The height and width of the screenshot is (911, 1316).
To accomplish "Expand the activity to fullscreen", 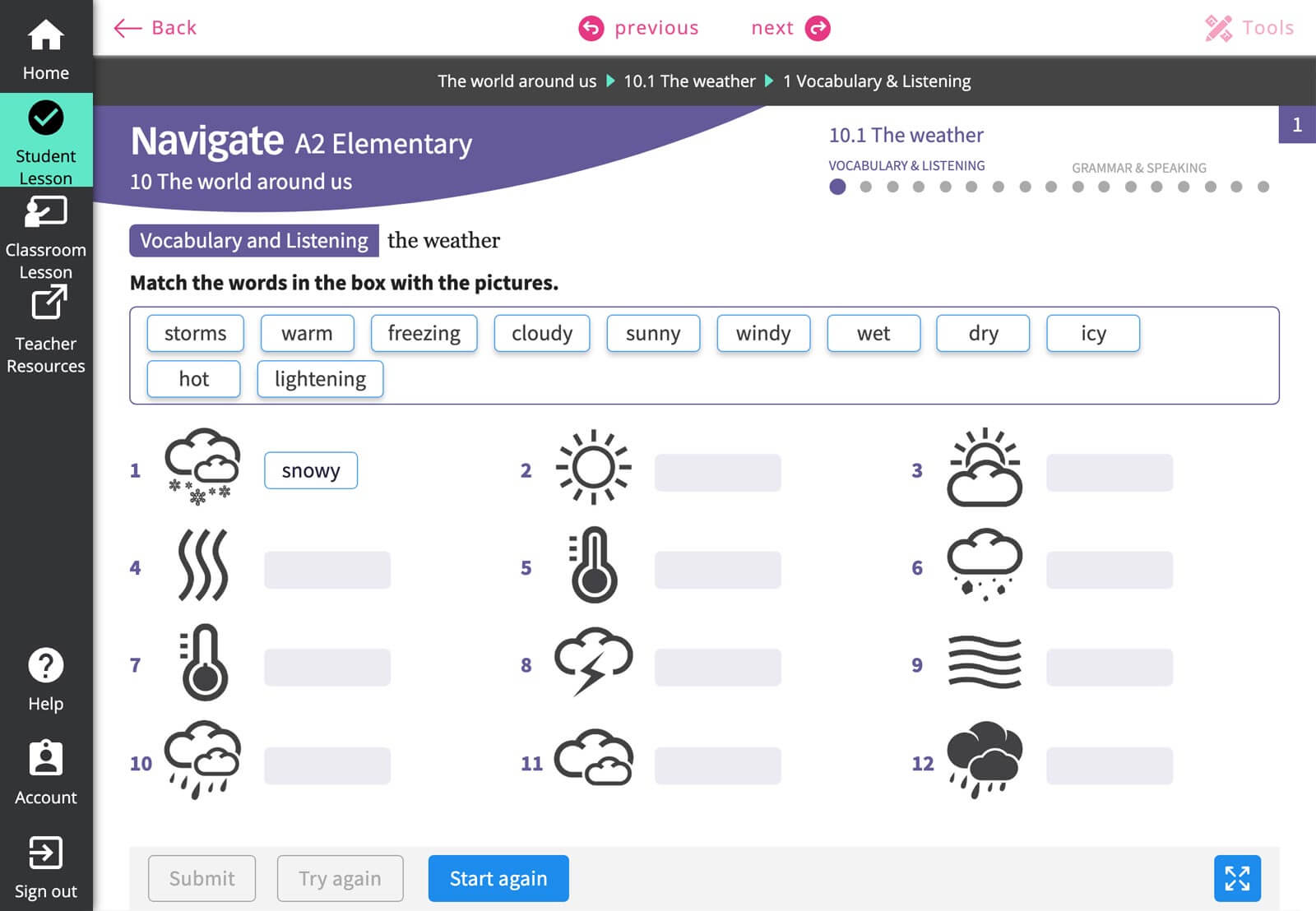I will [x=1236, y=878].
